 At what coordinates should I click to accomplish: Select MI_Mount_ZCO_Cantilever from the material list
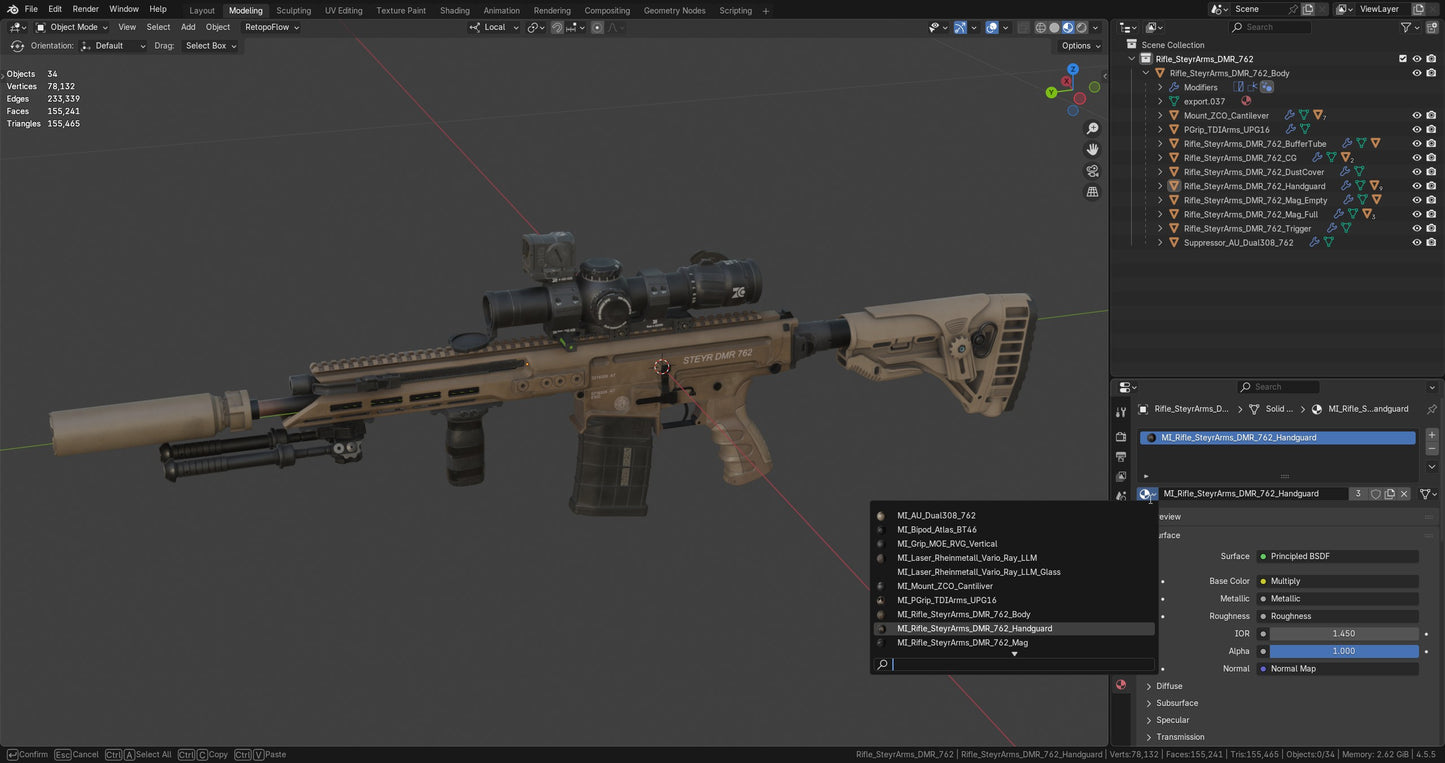point(945,586)
